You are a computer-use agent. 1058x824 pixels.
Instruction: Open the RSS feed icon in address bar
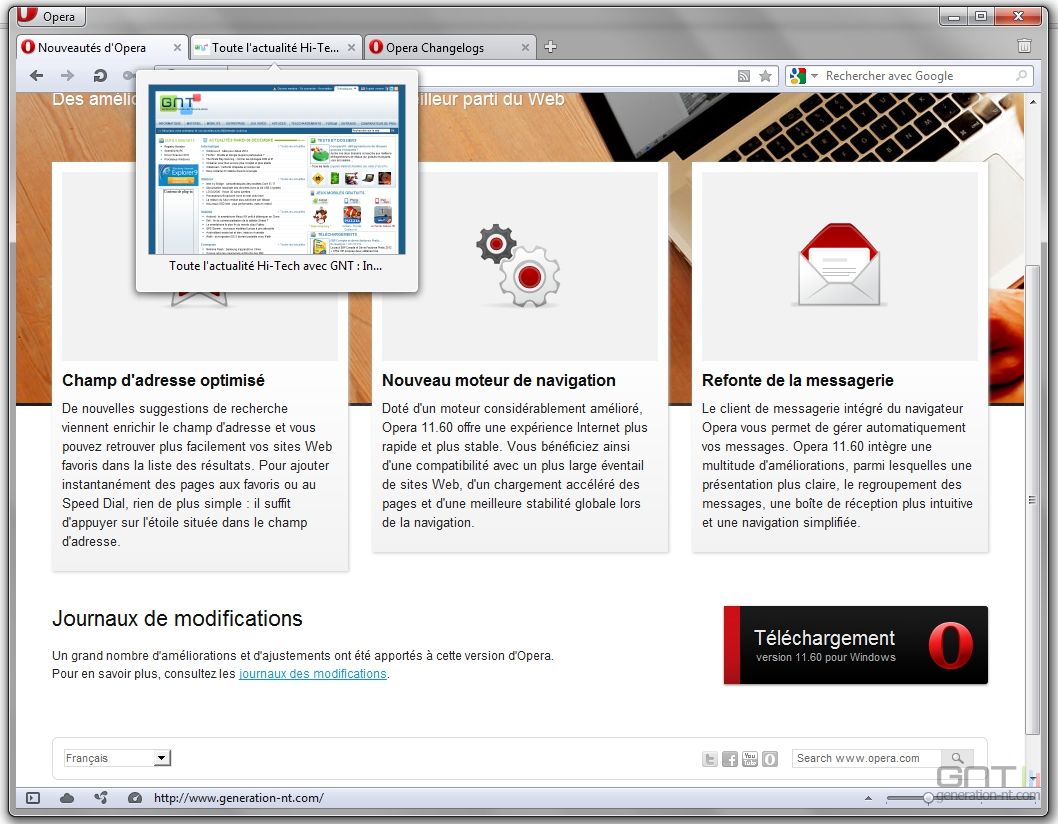tap(743, 76)
